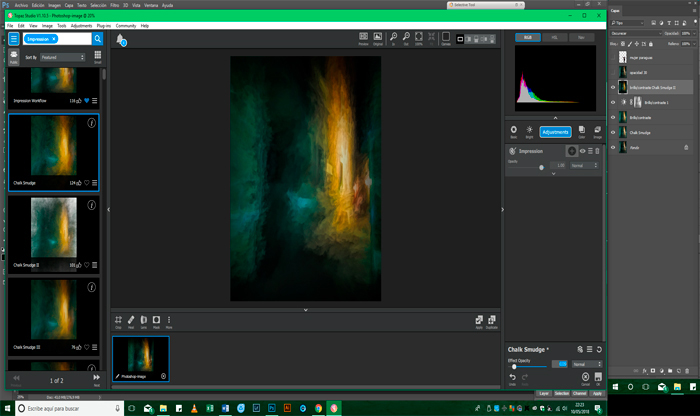Open the notifications bell

coord(121,40)
